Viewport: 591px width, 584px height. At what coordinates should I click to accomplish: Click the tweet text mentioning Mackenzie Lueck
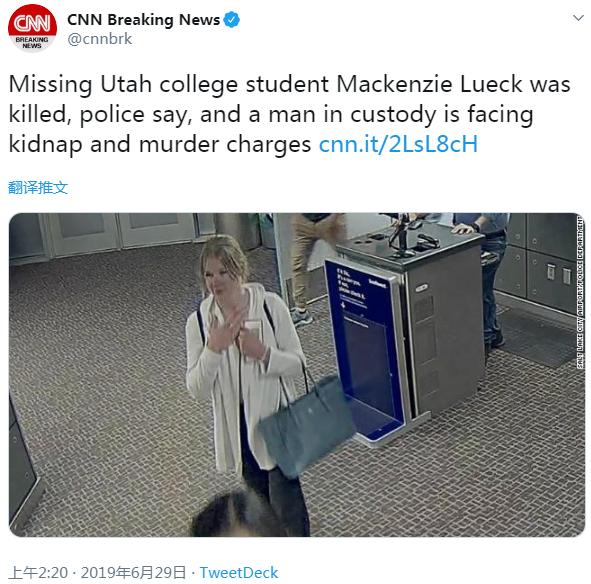pyautogui.click(x=289, y=114)
